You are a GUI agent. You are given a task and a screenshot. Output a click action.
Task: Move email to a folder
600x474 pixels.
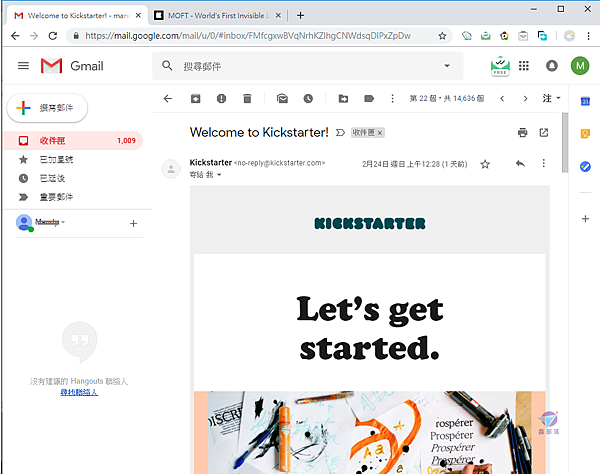point(343,99)
